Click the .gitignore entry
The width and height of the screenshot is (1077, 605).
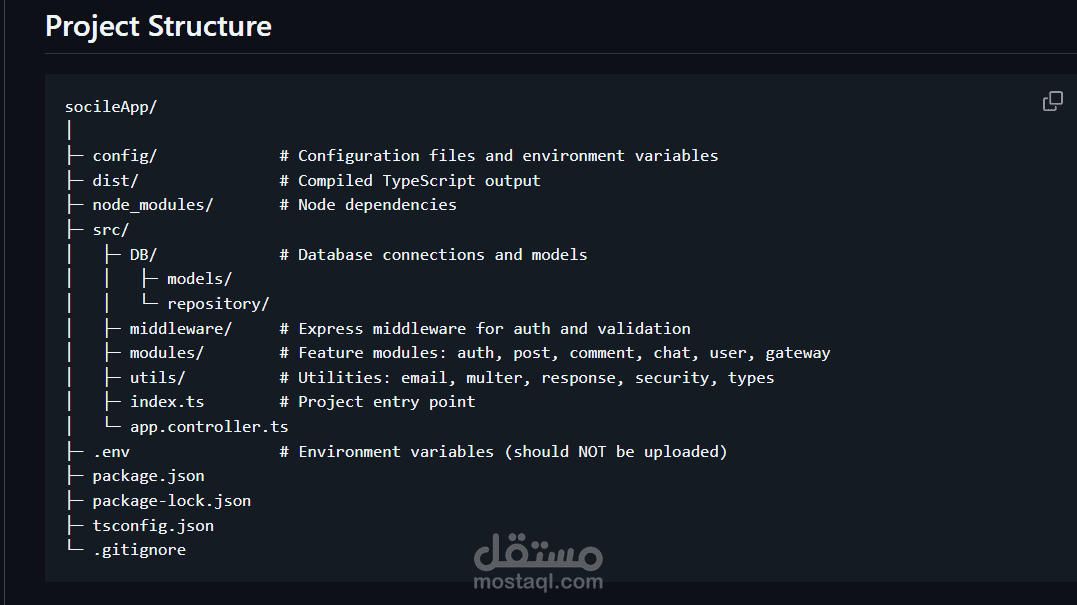coord(138,550)
